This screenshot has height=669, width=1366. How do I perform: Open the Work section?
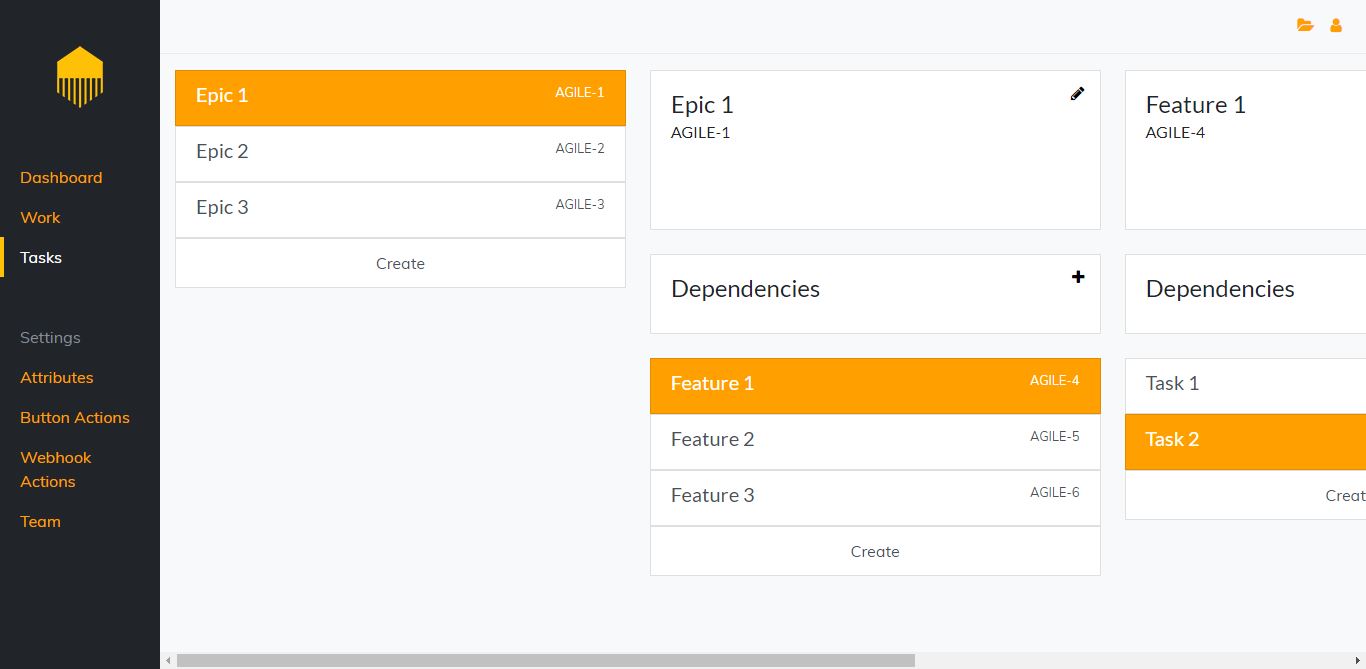(x=40, y=217)
